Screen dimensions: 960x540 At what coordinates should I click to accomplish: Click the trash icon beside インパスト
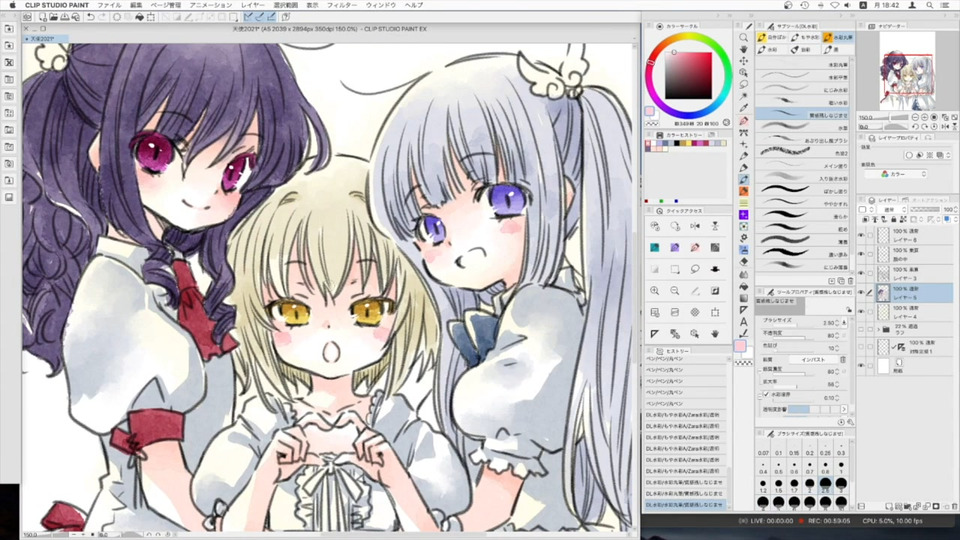point(842,359)
